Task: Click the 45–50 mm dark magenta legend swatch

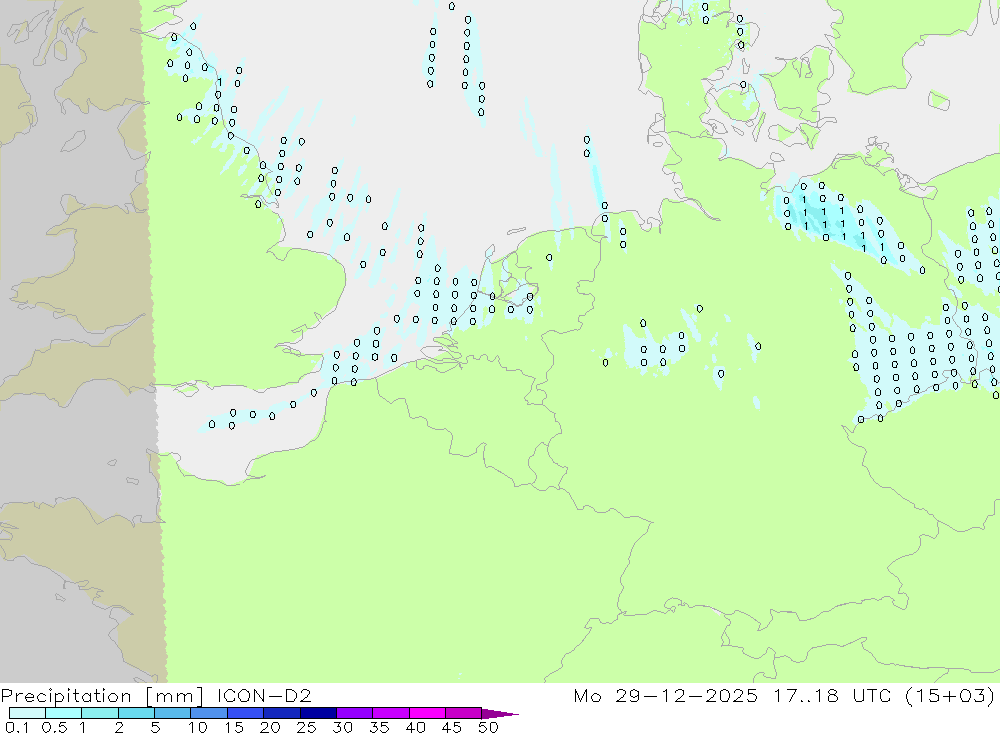Action: tap(464, 713)
